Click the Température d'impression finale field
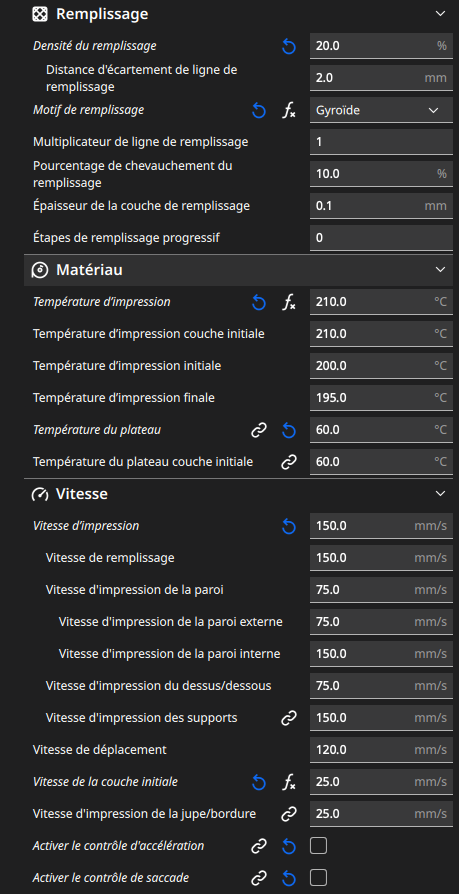459x894 pixels. pos(381,398)
